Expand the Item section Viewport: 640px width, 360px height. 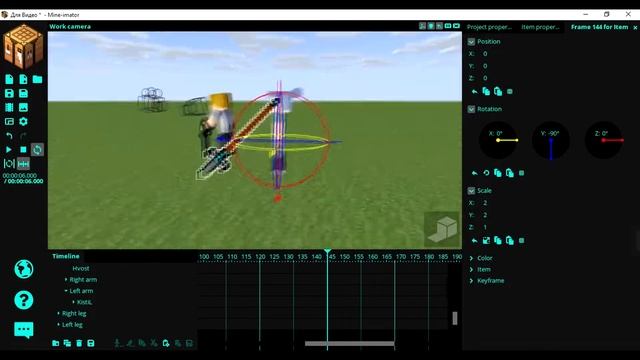[471, 269]
